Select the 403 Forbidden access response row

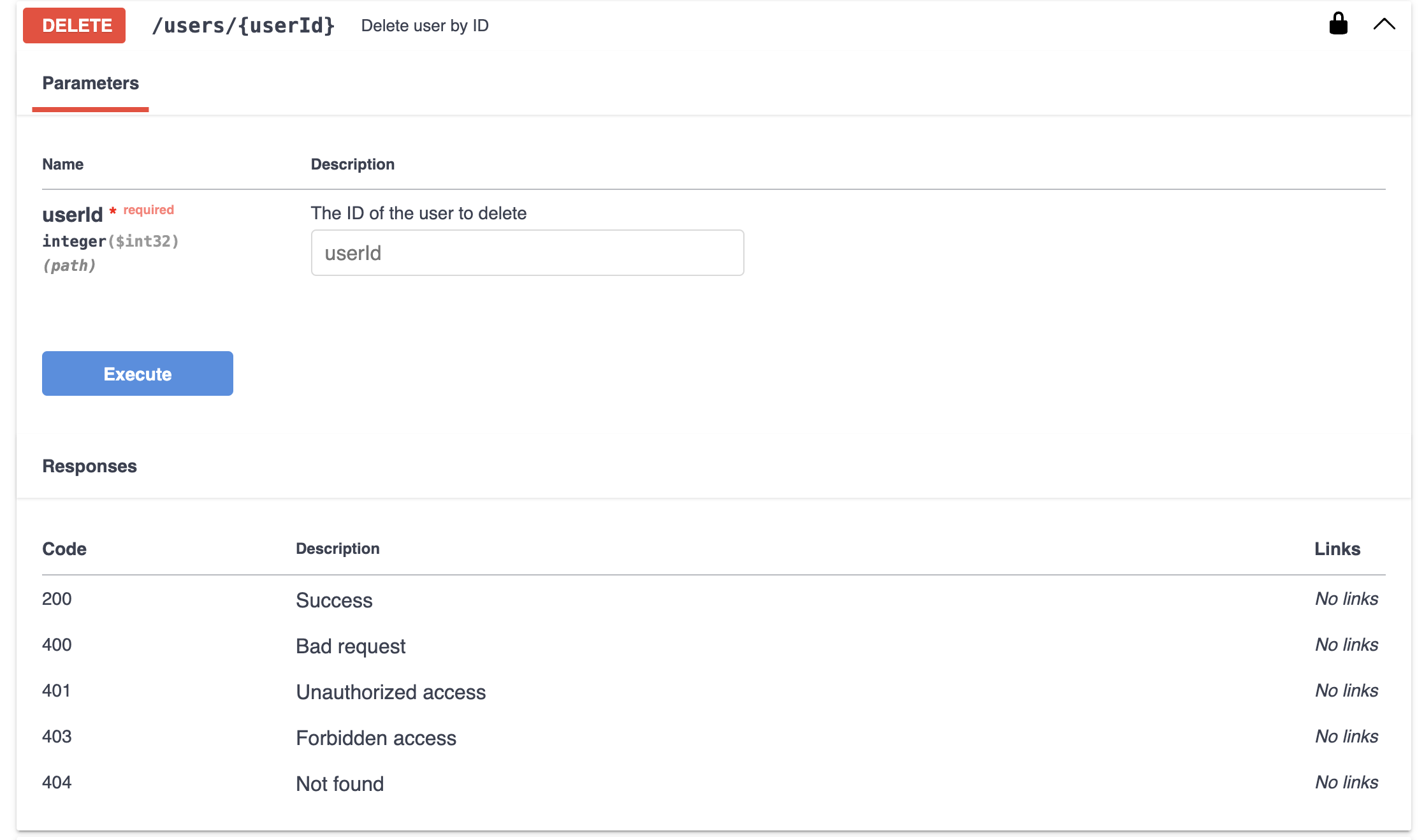tap(376, 738)
